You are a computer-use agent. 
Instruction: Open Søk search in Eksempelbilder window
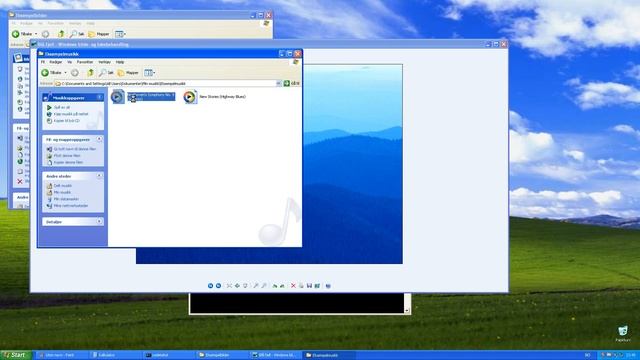(77, 34)
